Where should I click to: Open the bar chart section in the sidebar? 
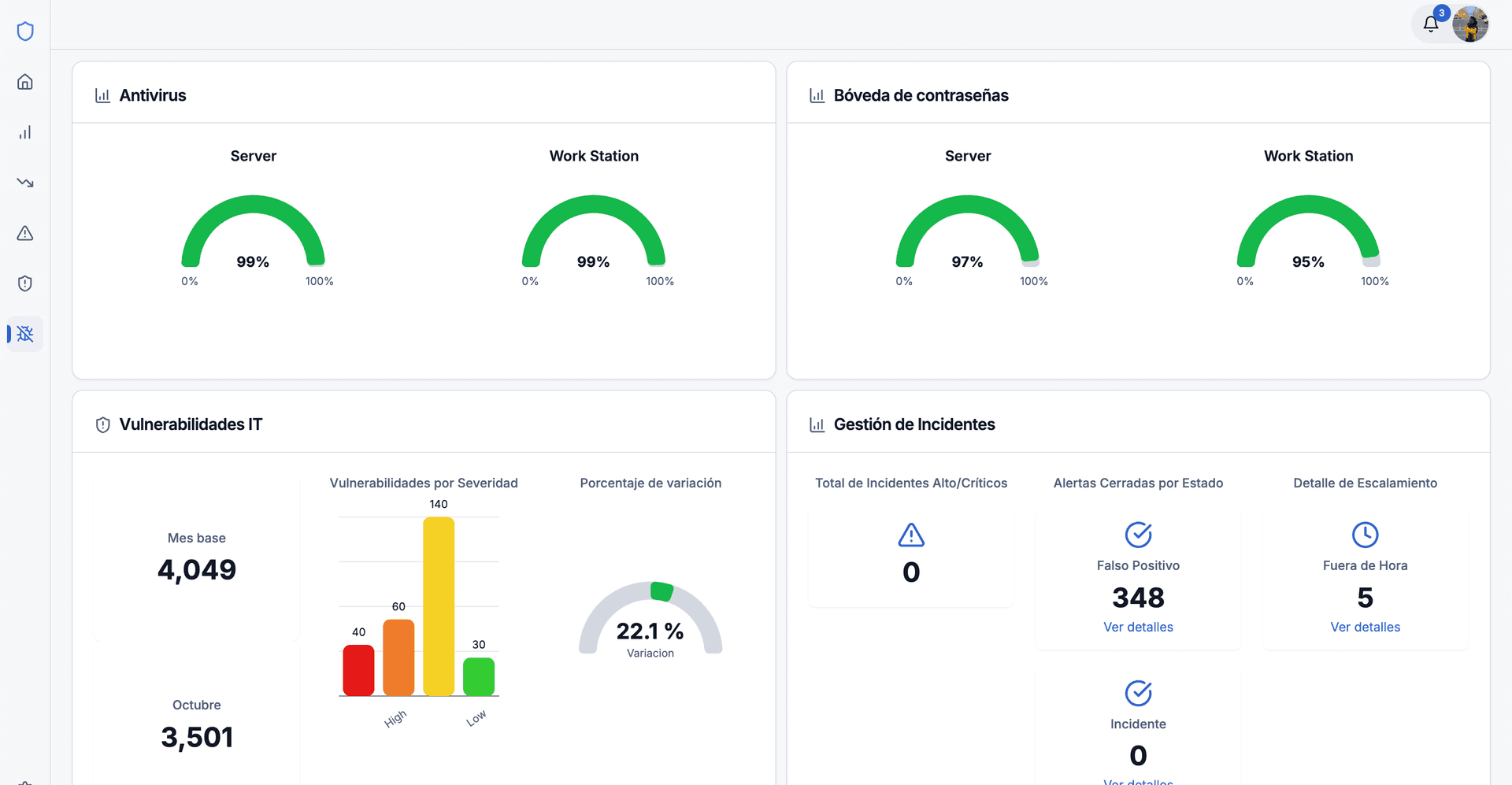[25, 132]
